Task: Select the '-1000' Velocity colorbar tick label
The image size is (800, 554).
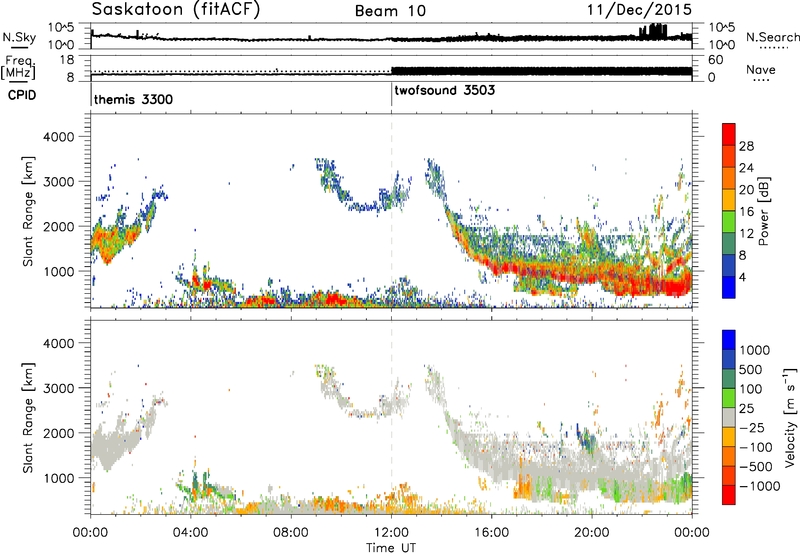Action: (760, 486)
